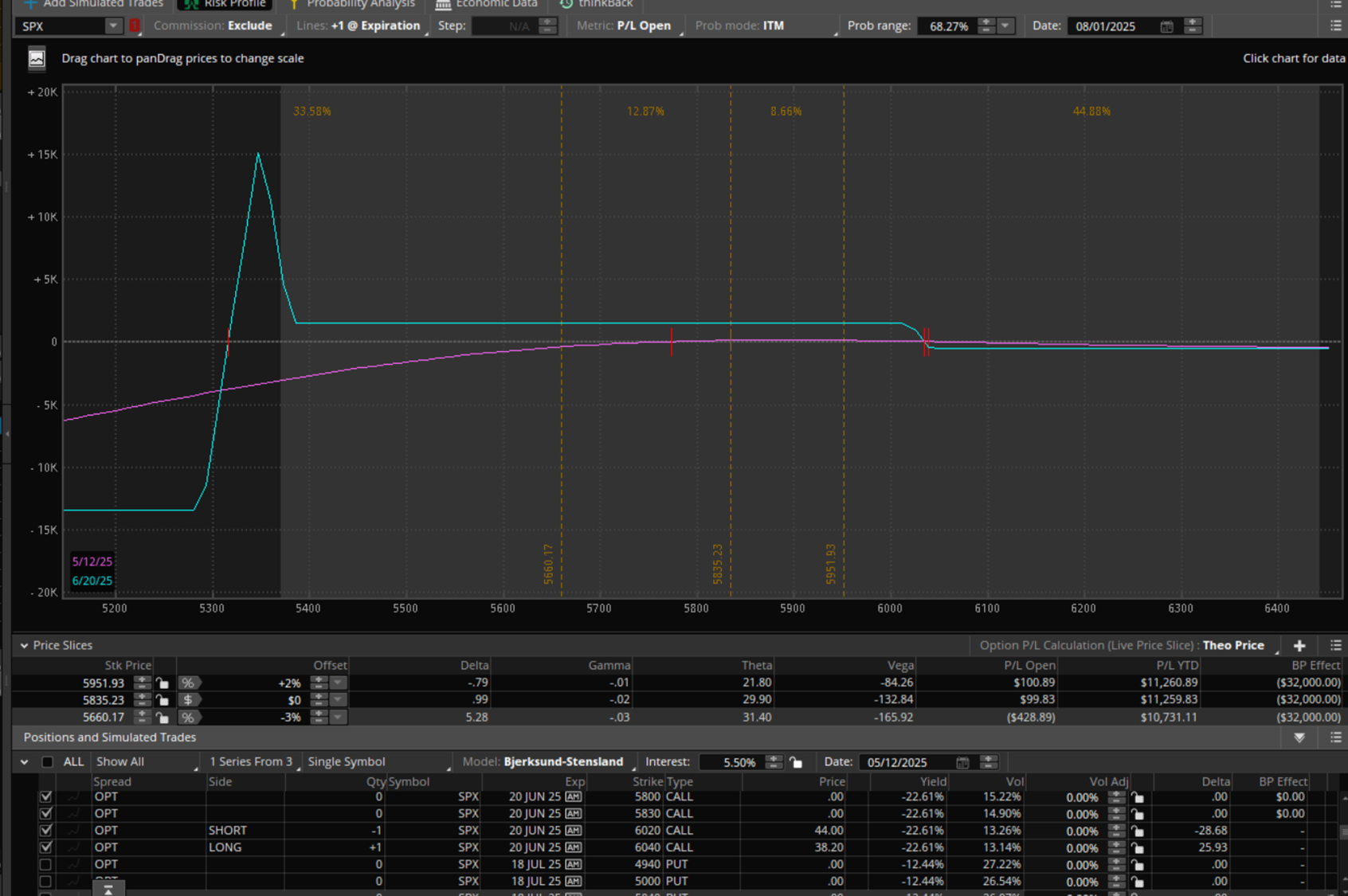
Task: Check the 4940 PUT position checkbox
Action: (x=46, y=864)
